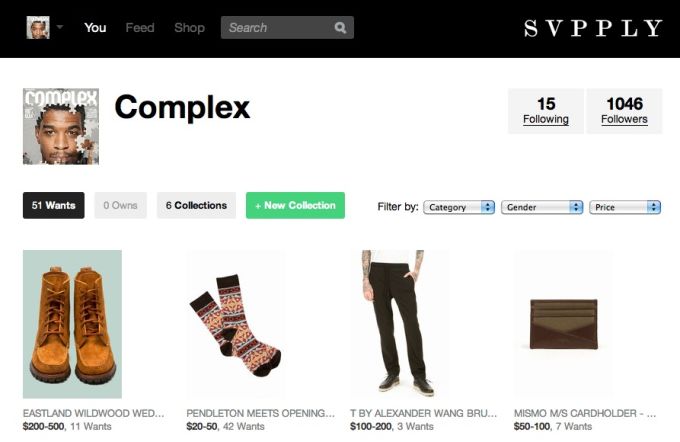
Task: Open the Complex profile picture
Action: (61, 126)
